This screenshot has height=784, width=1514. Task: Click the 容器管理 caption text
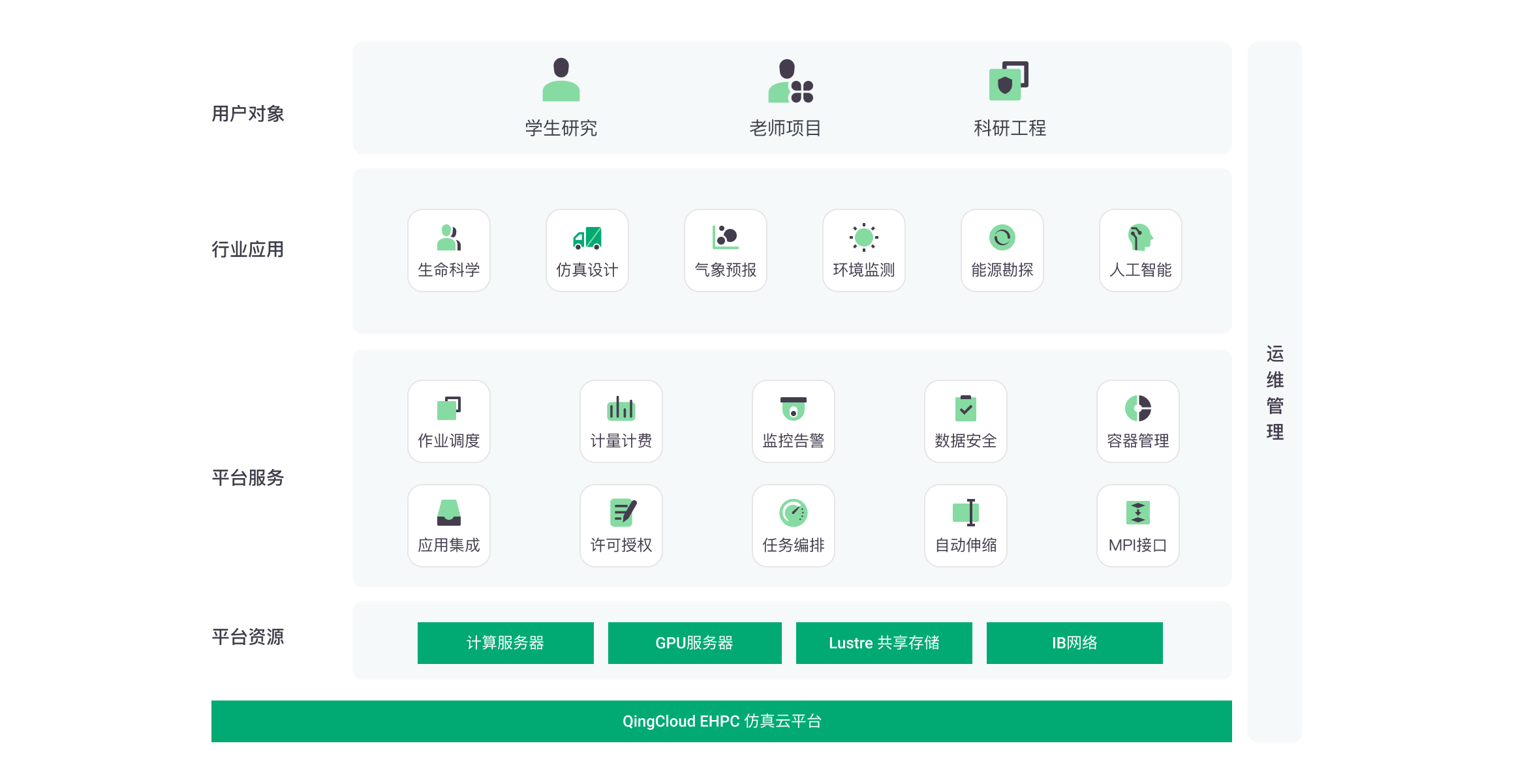pyautogui.click(x=1138, y=441)
